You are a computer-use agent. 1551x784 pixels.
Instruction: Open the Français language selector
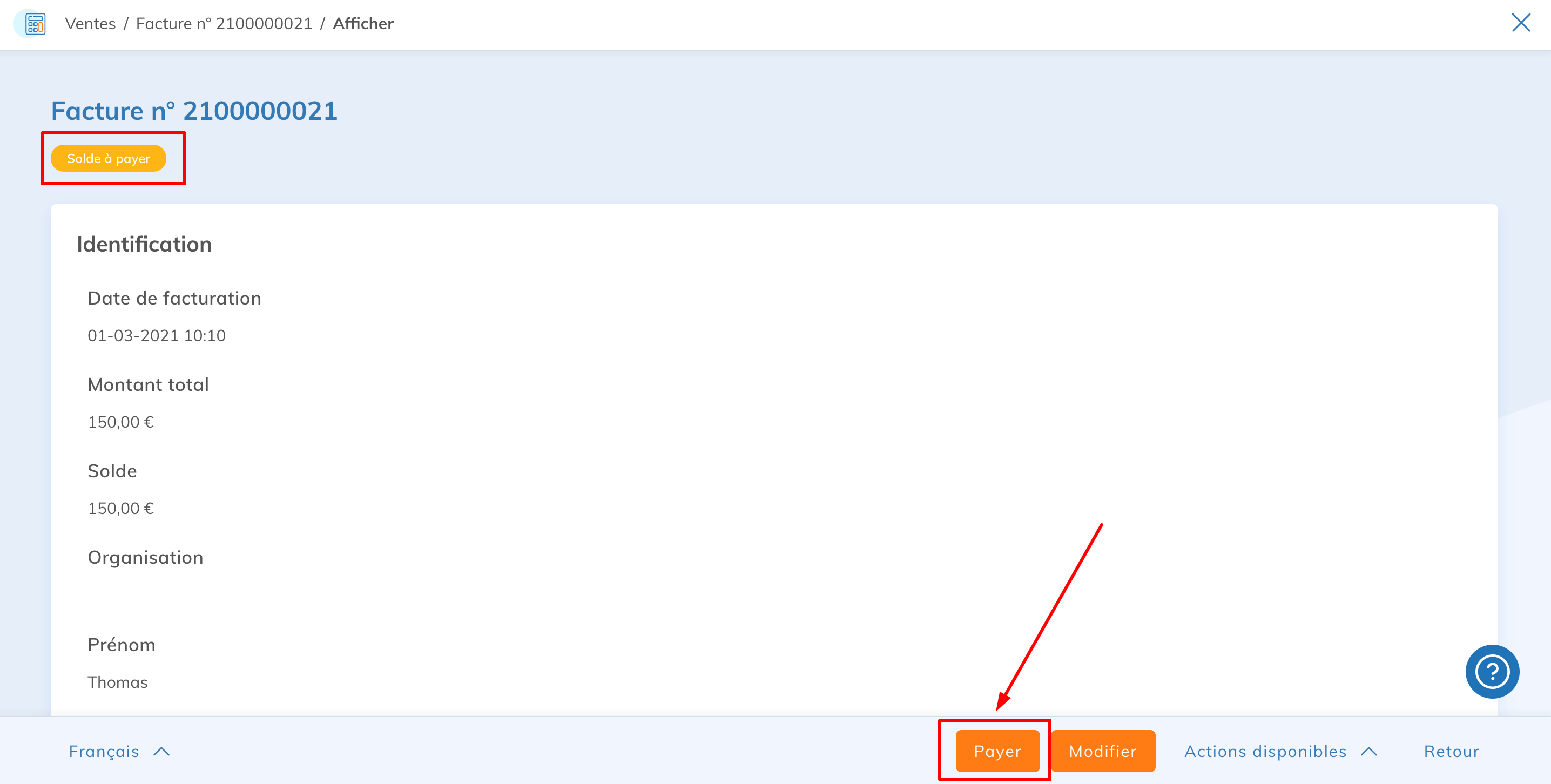pyautogui.click(x=119, y=752)
